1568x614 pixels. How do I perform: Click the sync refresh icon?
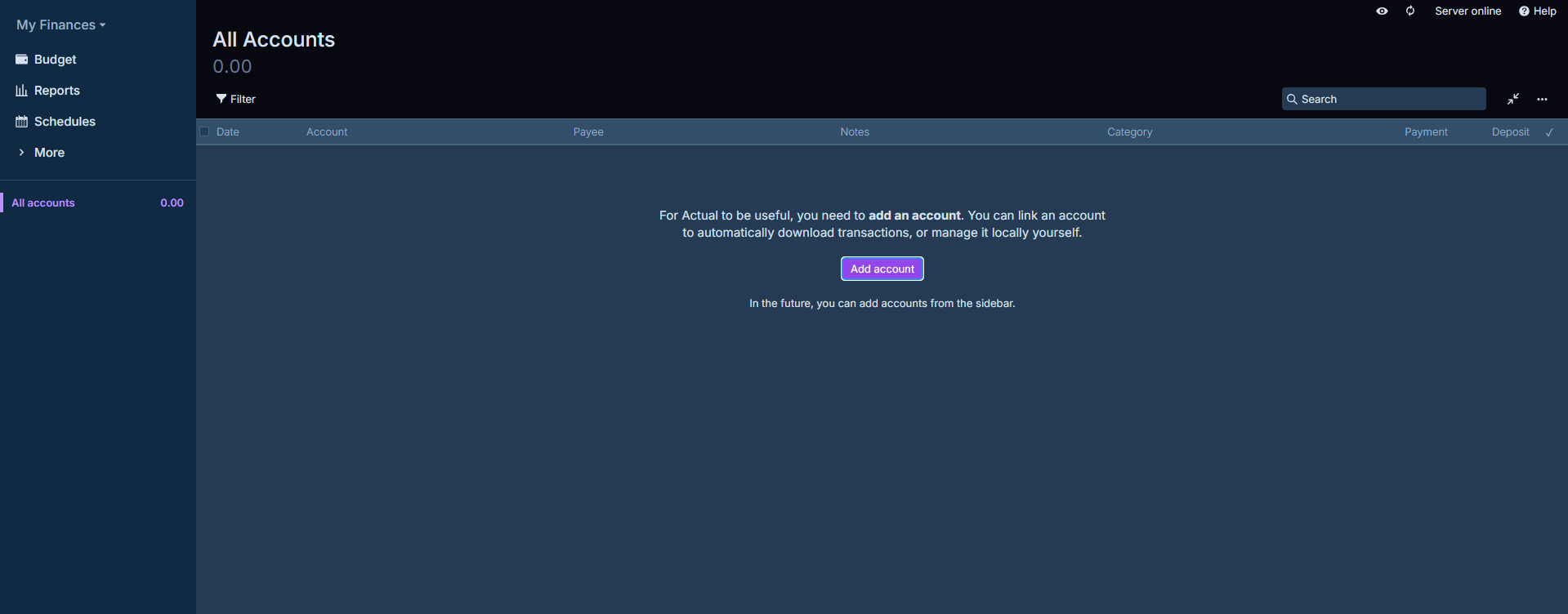click(x=1410, y=11)
